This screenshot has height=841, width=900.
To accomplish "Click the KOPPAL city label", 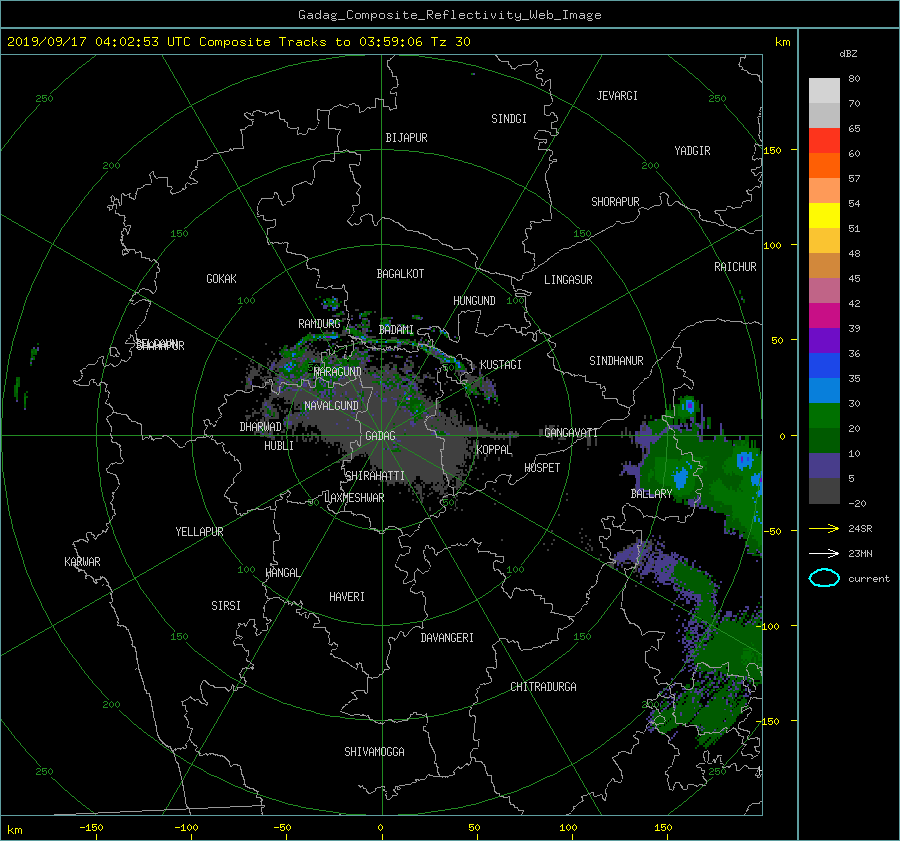I will [x=494, y=450].
